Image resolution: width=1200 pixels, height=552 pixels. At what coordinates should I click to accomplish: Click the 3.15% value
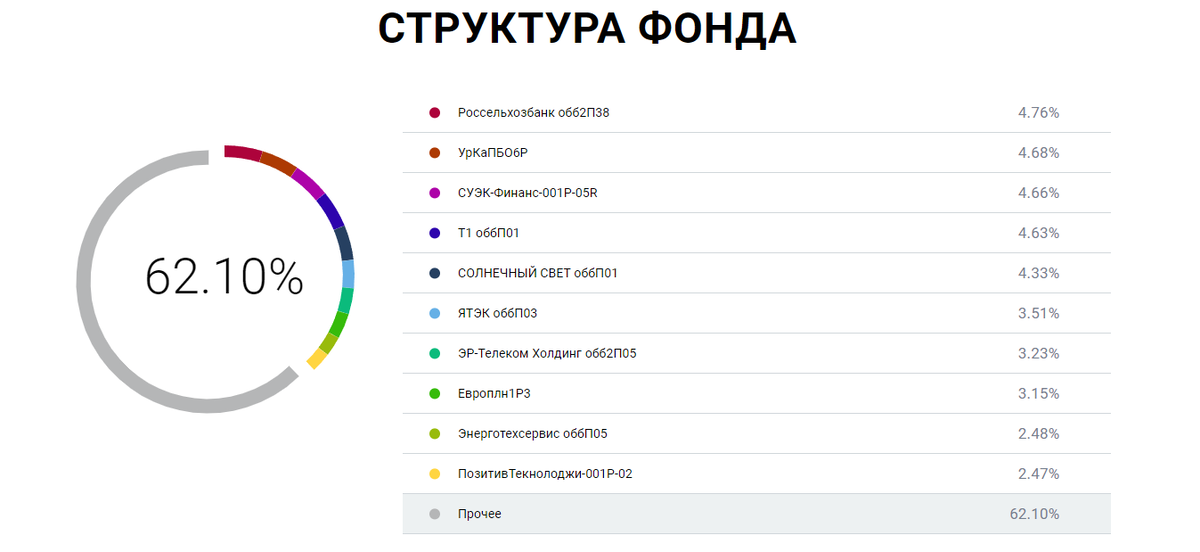point(1038,393)
